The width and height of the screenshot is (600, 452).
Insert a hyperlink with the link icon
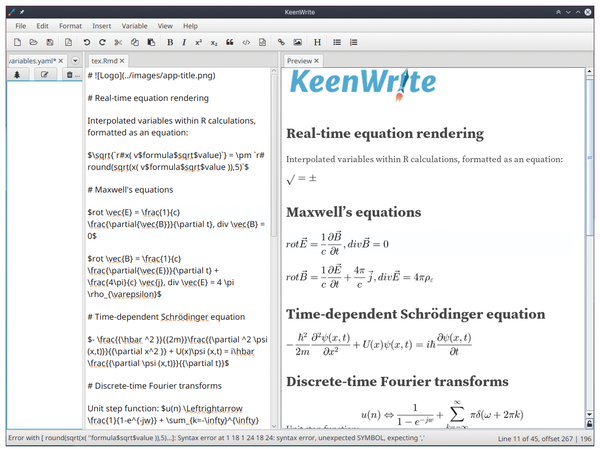click(x=281, y=42)
